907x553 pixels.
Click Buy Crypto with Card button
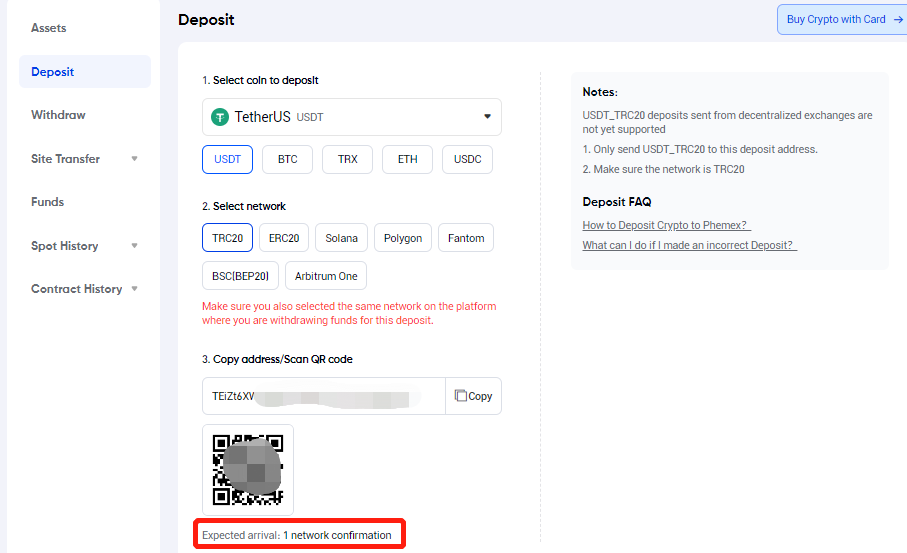click(842, 20)
